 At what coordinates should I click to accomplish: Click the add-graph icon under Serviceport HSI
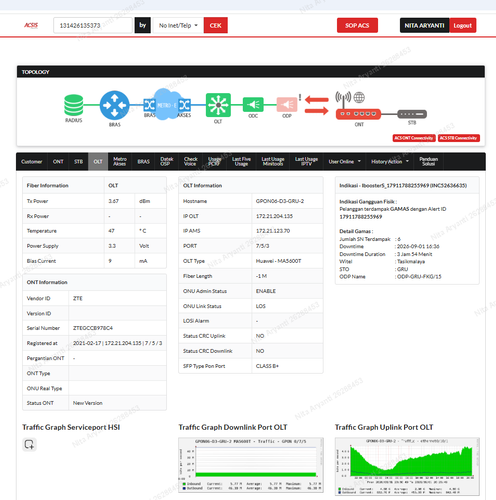click(x=29, y=444)
